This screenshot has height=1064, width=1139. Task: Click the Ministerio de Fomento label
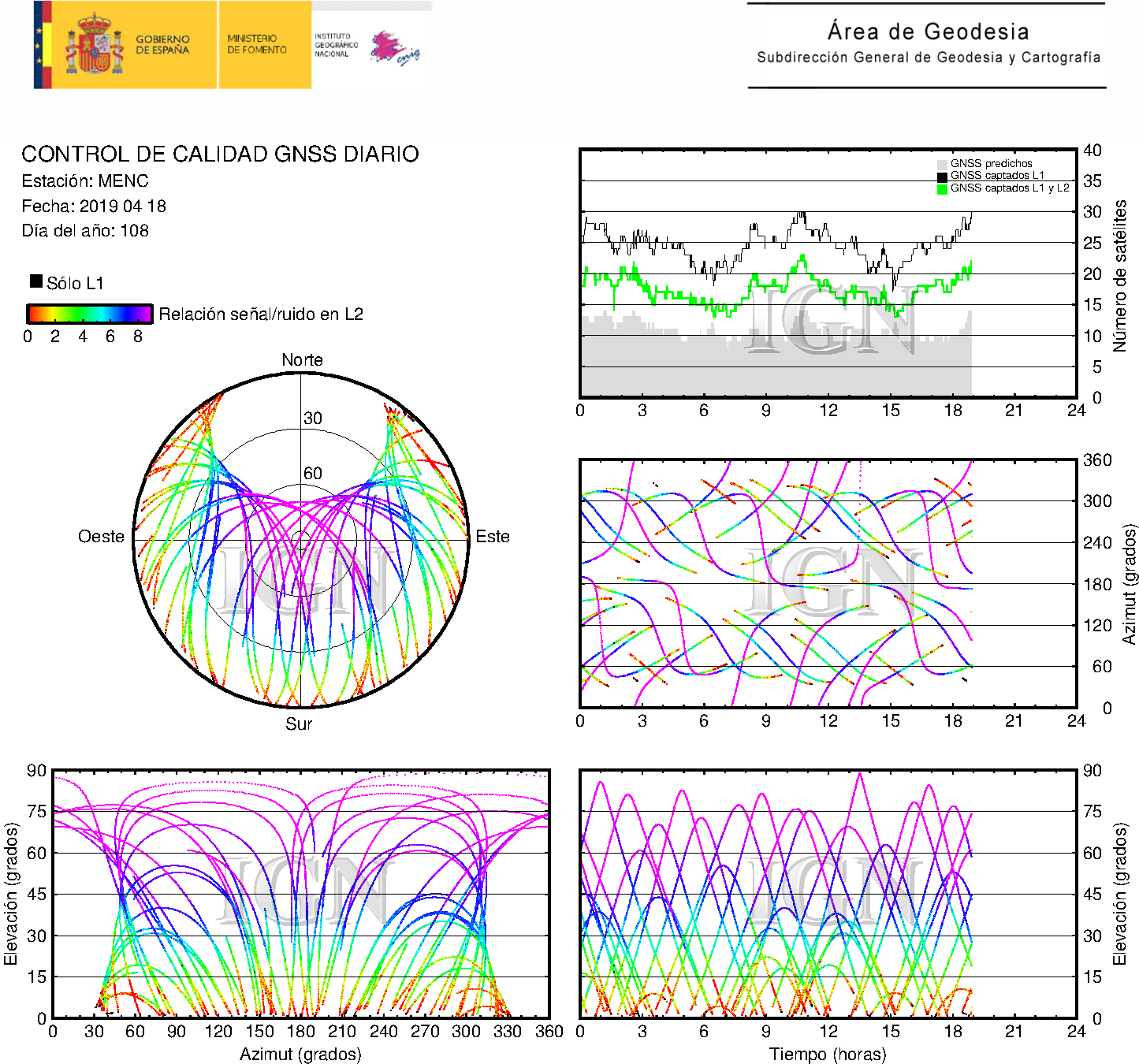point(257,44)
